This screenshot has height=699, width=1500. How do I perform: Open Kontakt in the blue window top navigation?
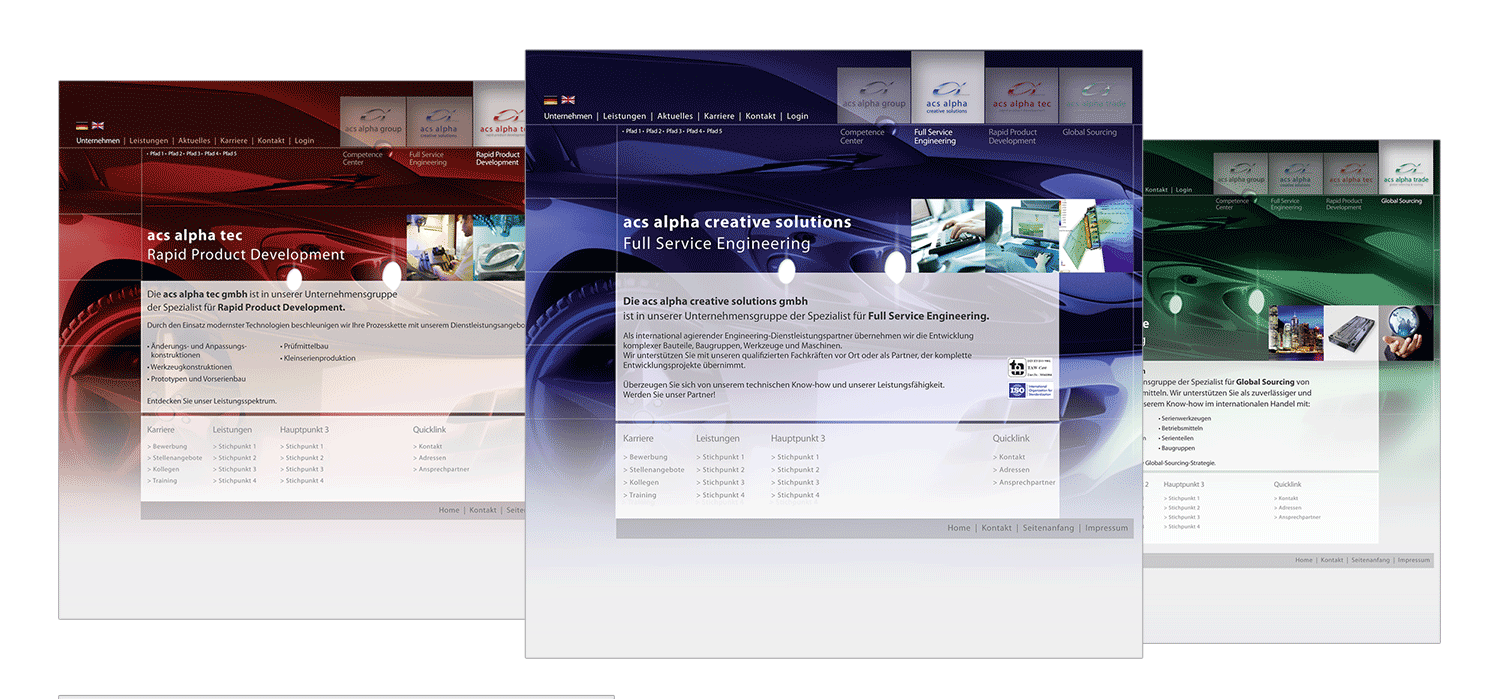[x=761, y=116]
